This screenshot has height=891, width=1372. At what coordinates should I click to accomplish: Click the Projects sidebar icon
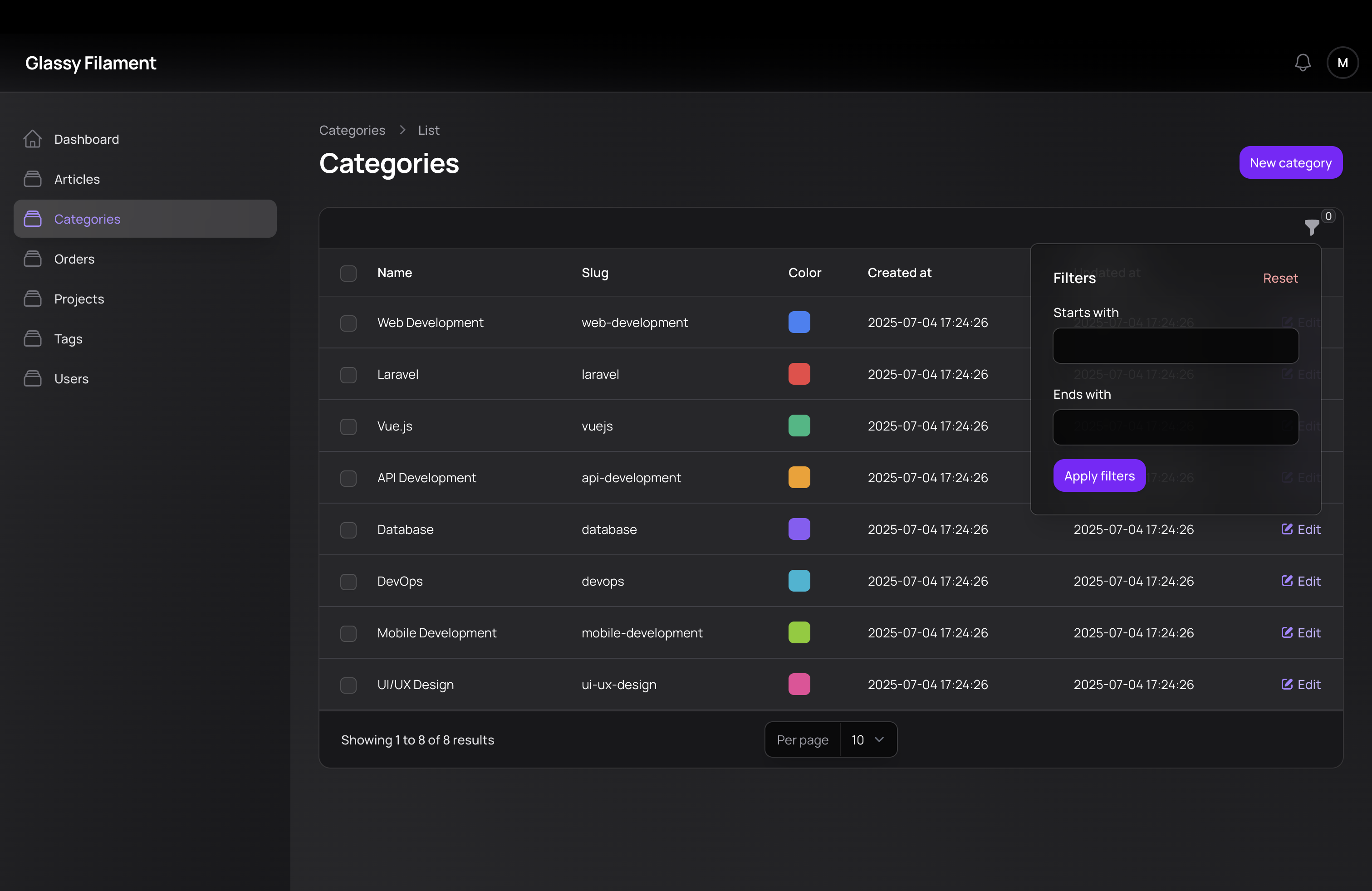33,299
